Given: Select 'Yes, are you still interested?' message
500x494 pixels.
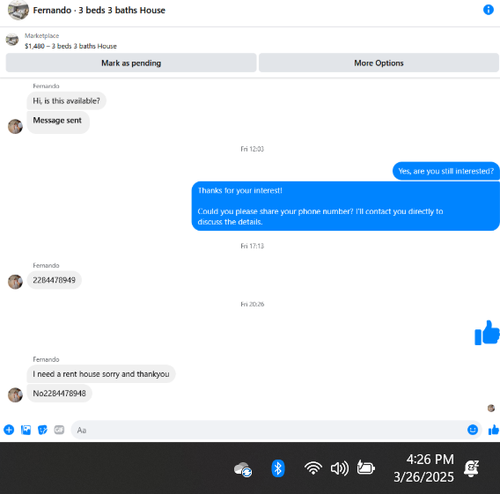Looking at the screenshot, I should pos(446,171).
